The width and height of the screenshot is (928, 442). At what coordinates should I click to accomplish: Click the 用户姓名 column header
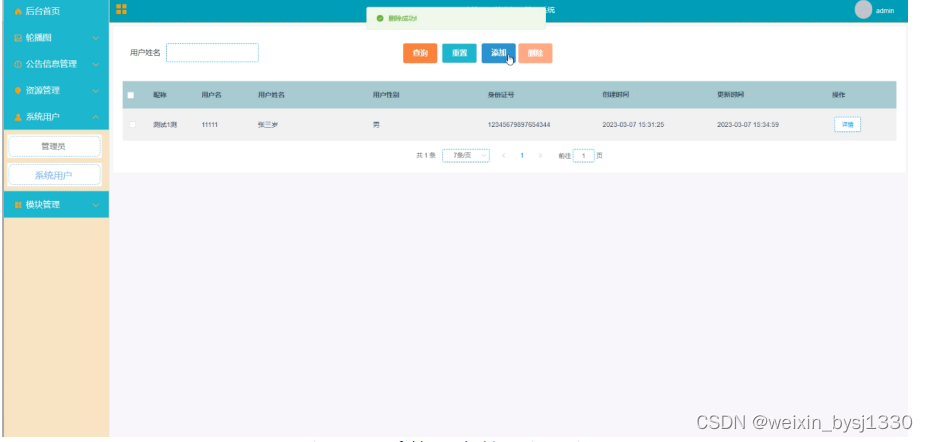coord(271,95)
